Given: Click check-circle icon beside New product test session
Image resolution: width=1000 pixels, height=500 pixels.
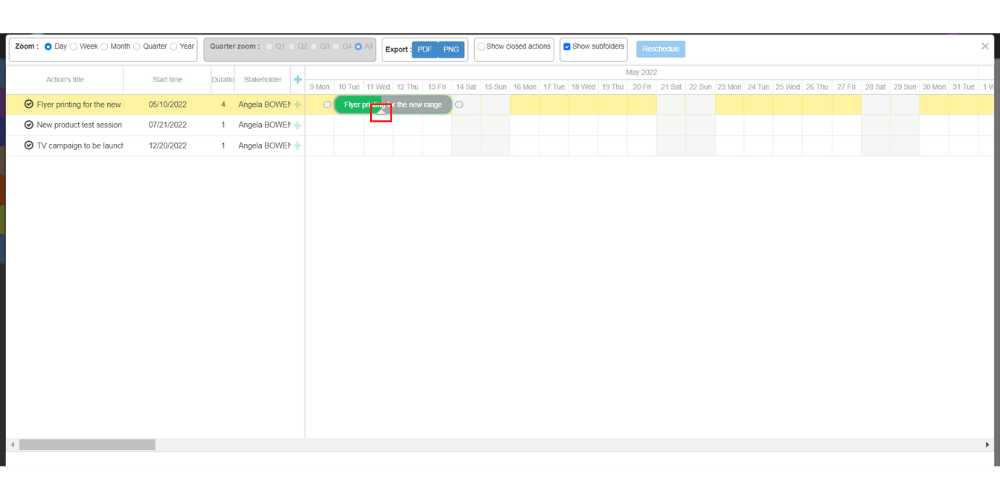Looking at the screenshot, I should point(29,125).
